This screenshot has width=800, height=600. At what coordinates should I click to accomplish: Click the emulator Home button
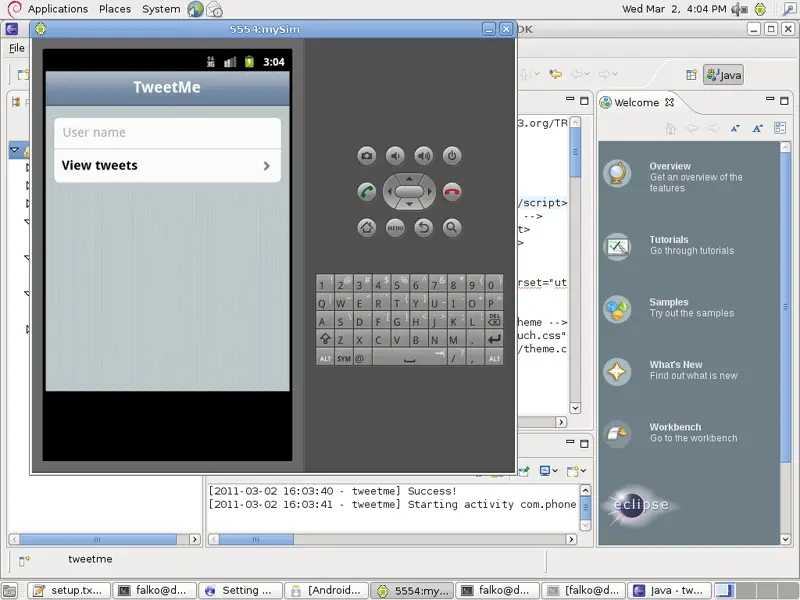[x=366, y=228]
